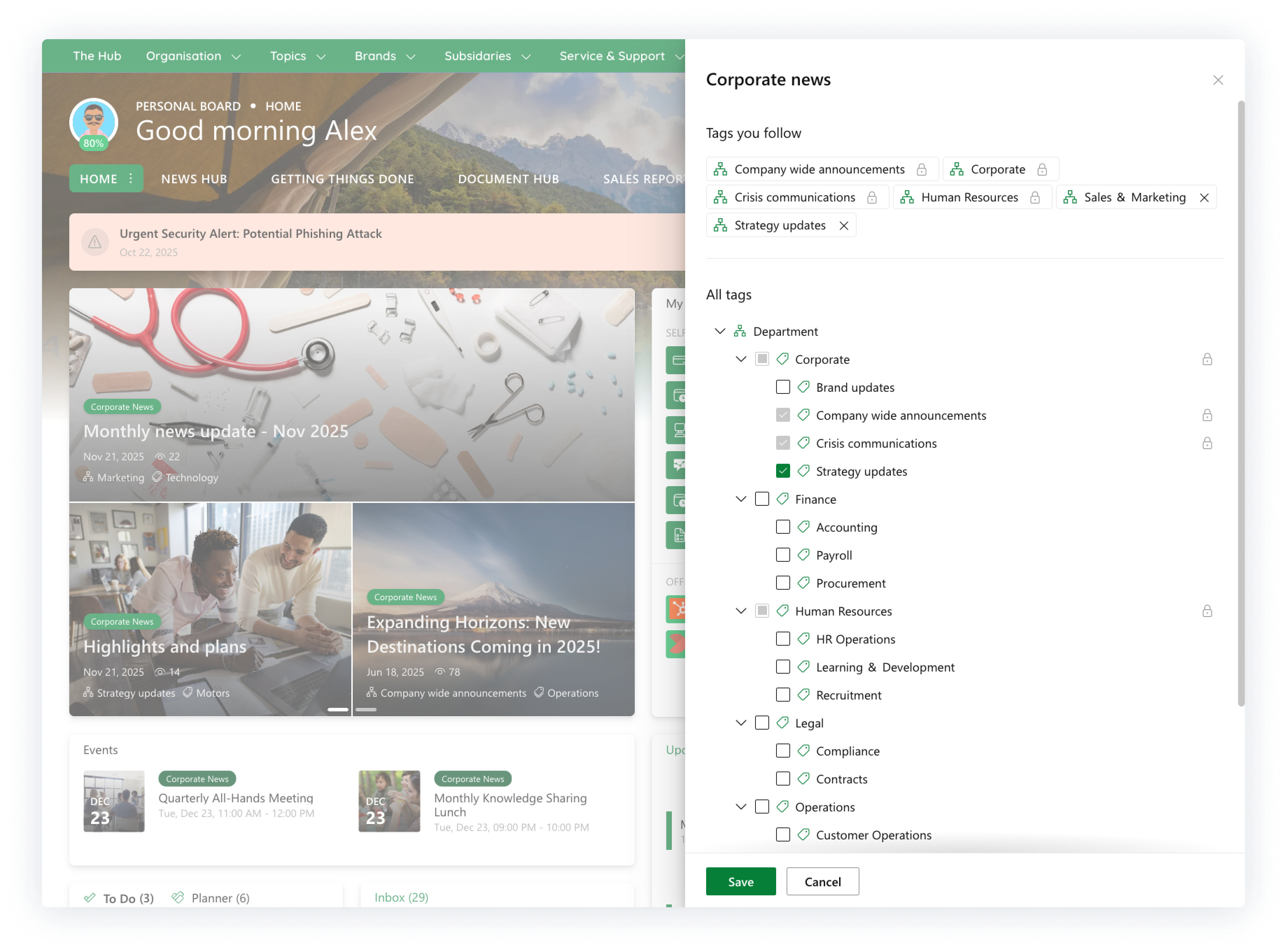Check the Brand updates checkbox
This screenshot has height=952, width=1287.
782,387
